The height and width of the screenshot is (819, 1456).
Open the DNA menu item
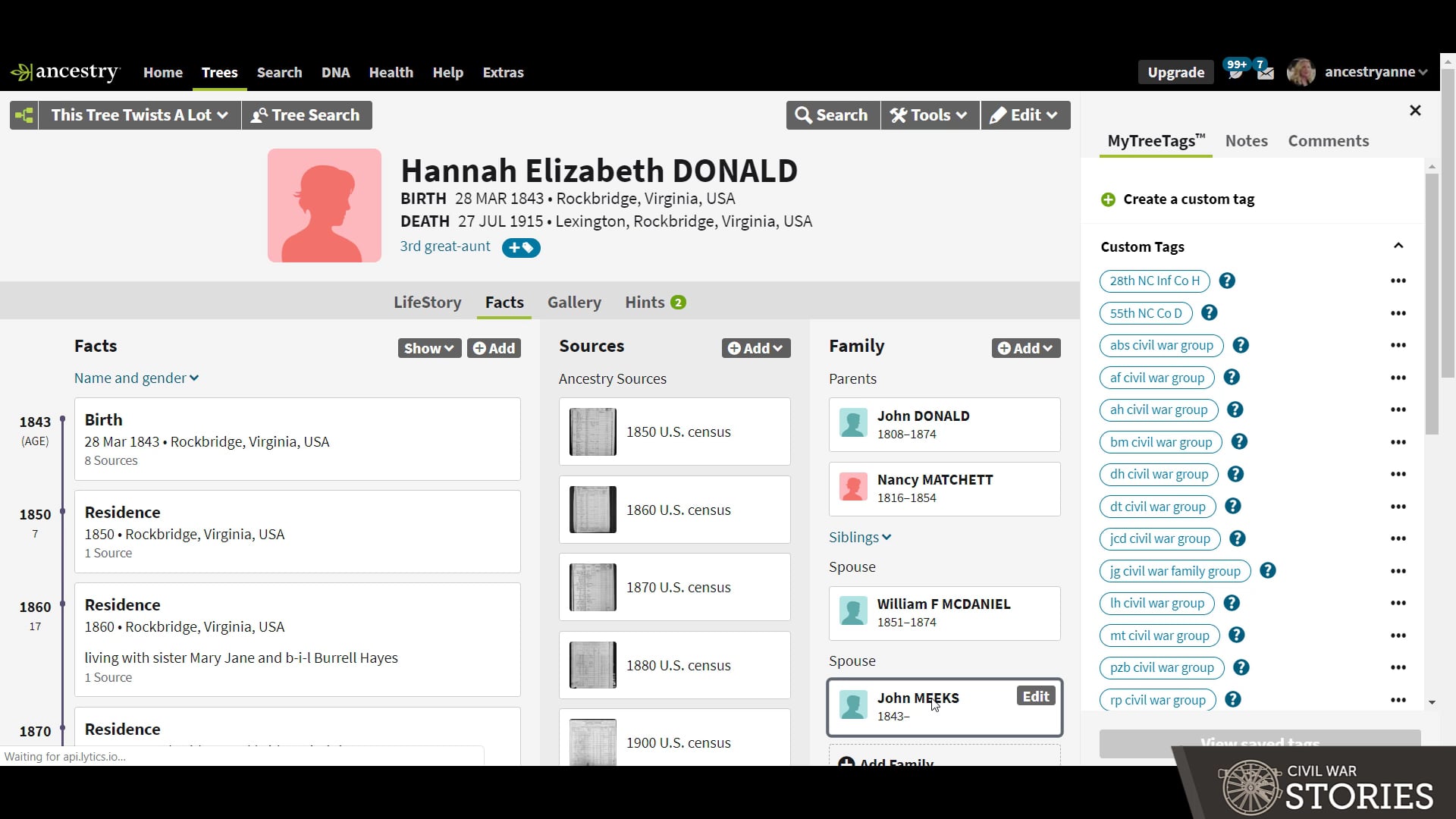click(335, 72)
